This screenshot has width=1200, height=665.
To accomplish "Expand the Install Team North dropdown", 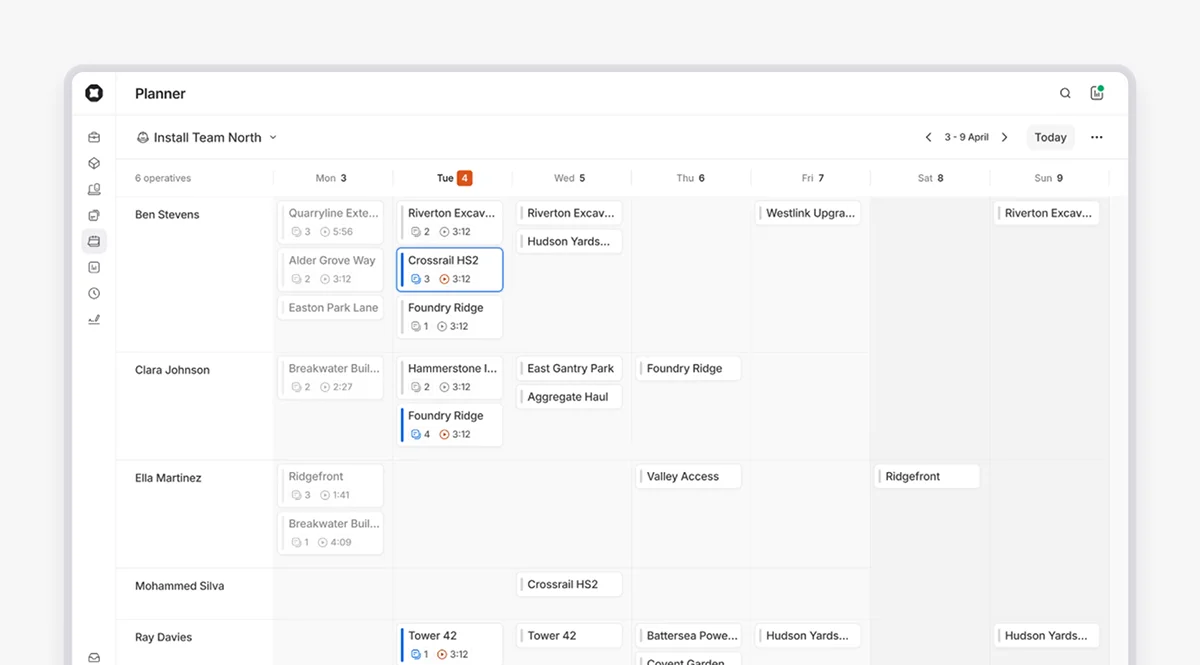I will tap(273, 137).
